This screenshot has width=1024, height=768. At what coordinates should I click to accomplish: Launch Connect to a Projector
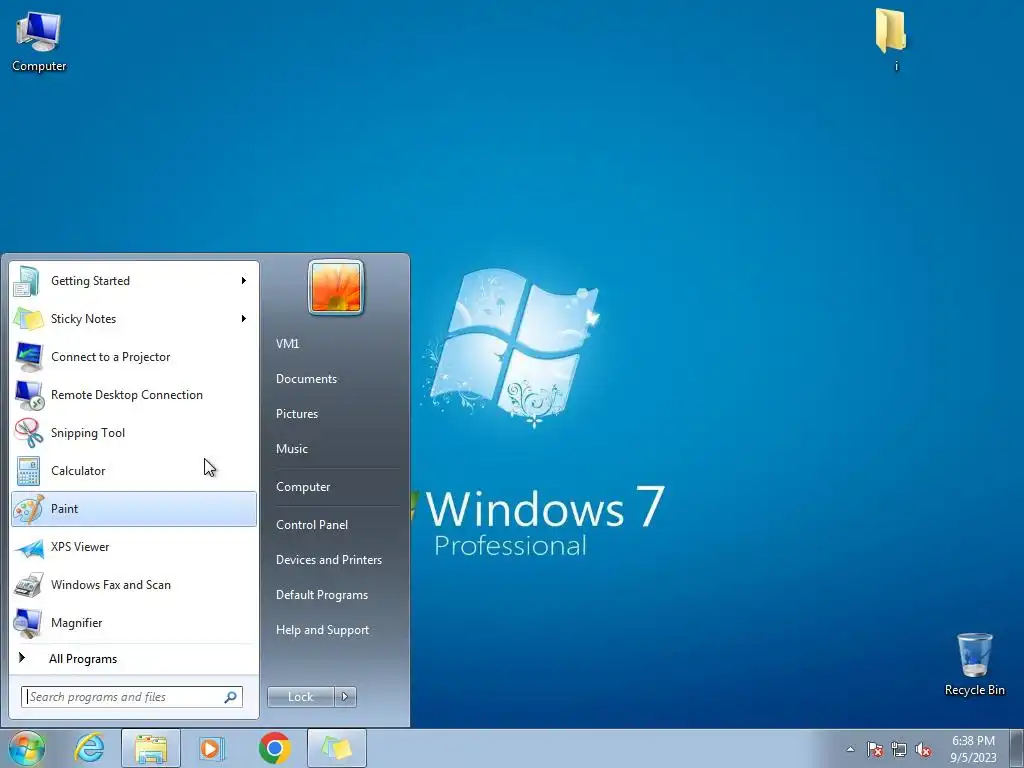pyautogui.click(x=134, y=357)
